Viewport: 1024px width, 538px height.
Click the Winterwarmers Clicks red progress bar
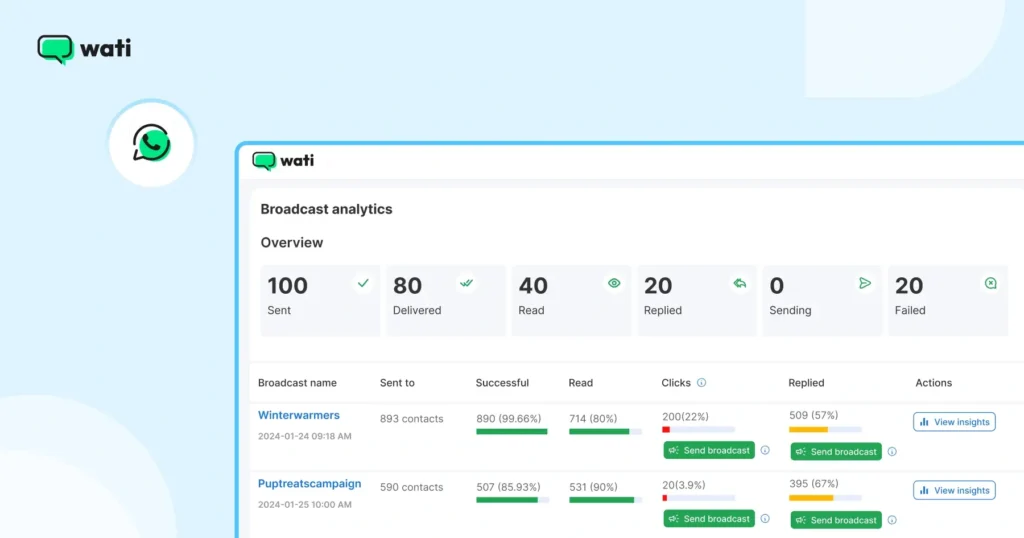tap(698, 430)
